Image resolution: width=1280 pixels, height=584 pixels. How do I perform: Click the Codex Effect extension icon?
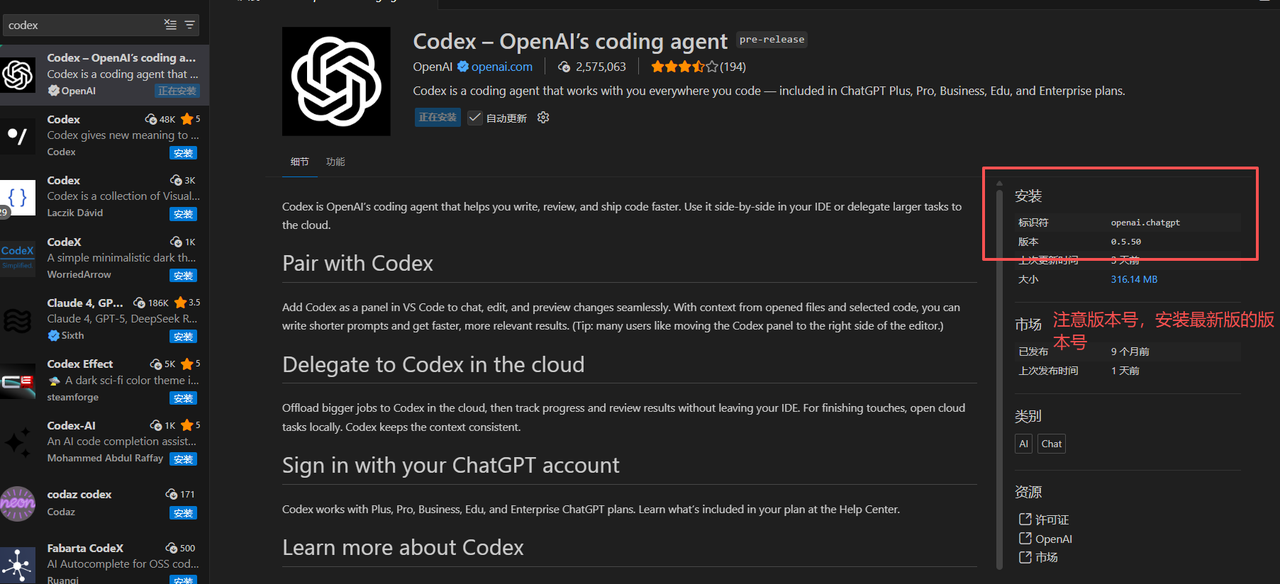(x=18, y=381)
